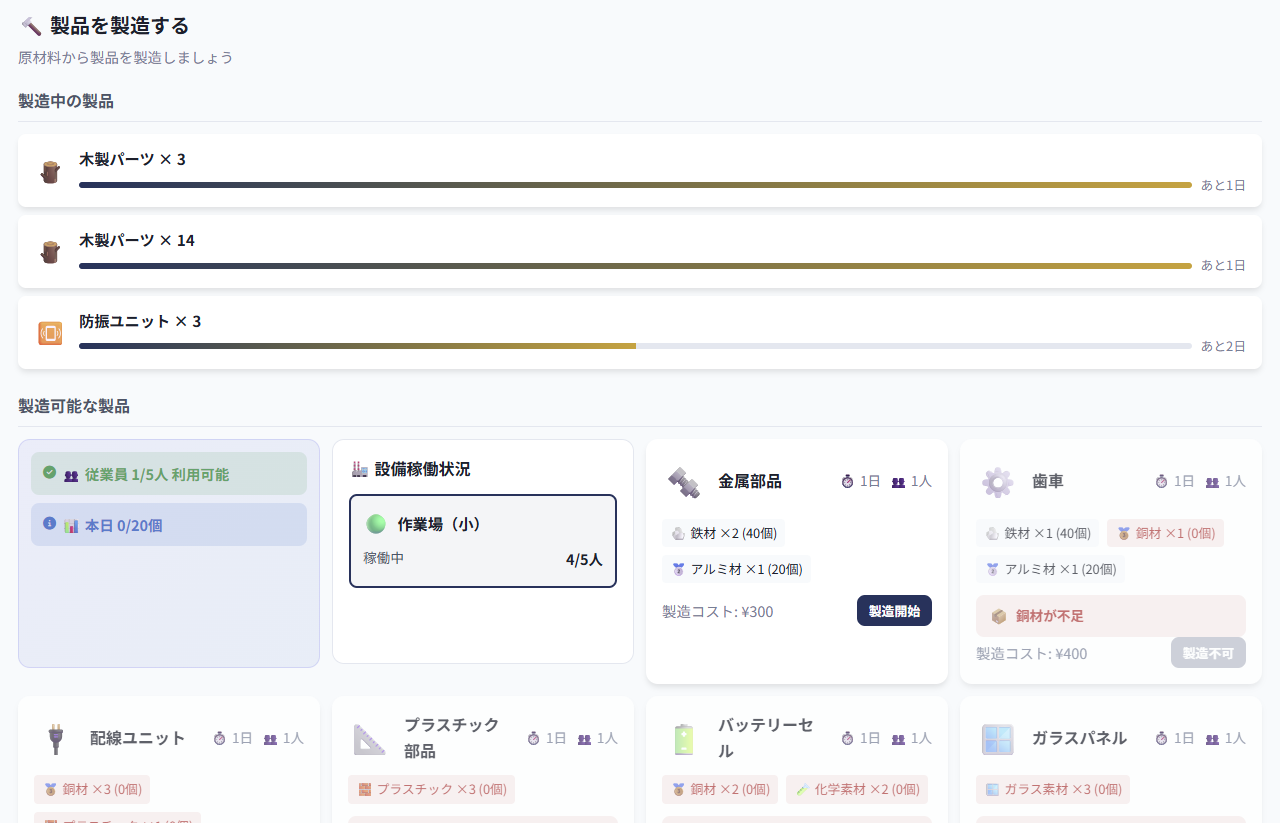Click the バッテリーセル battery icon

[684, 739]
